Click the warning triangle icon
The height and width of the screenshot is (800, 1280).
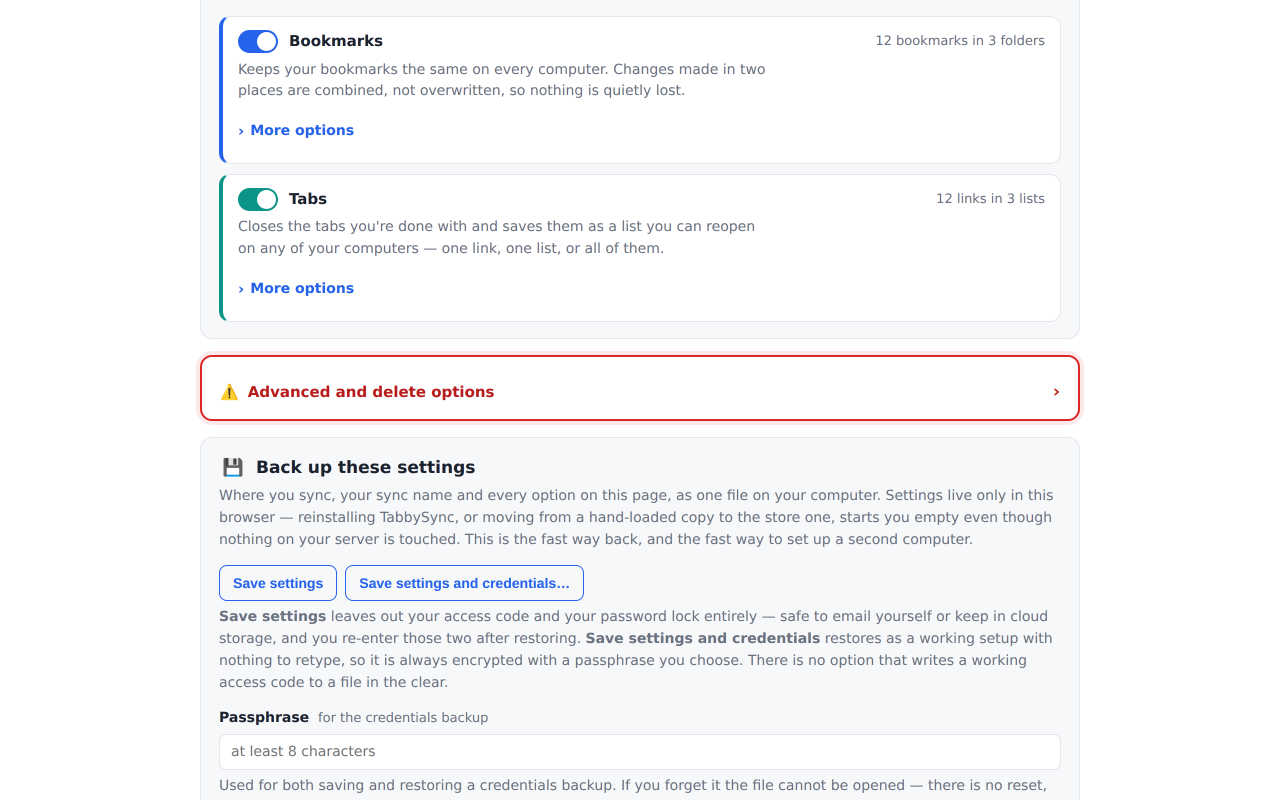pos(229,392)
